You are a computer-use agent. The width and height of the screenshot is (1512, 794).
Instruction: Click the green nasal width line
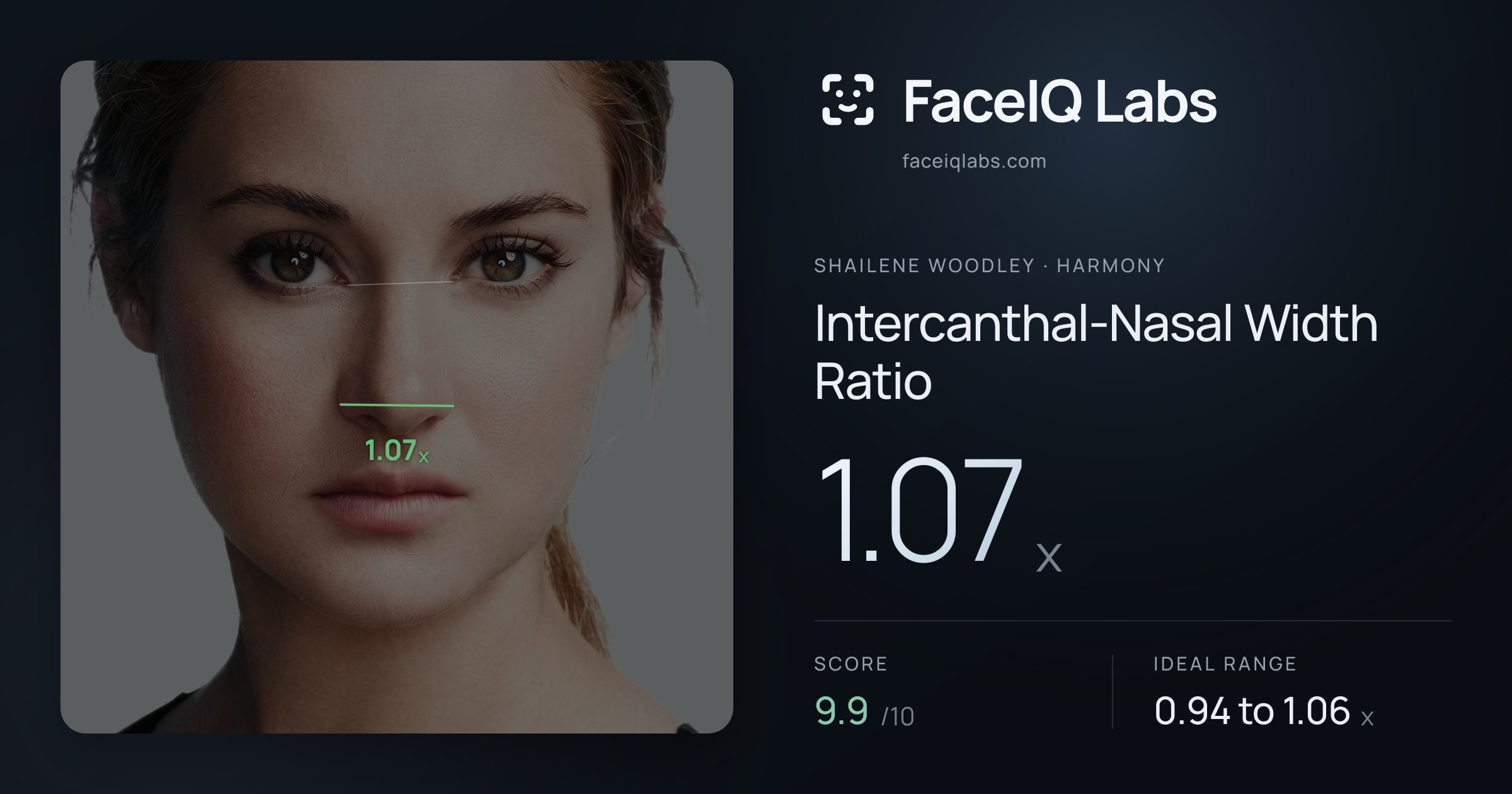(x=397, y=405)
